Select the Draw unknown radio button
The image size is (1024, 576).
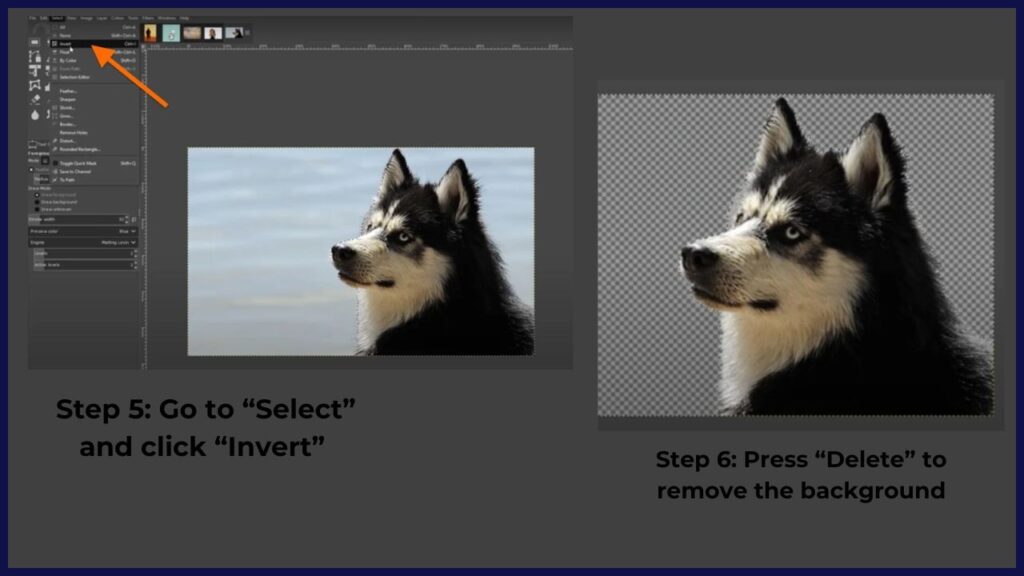[x=37, y=209]
